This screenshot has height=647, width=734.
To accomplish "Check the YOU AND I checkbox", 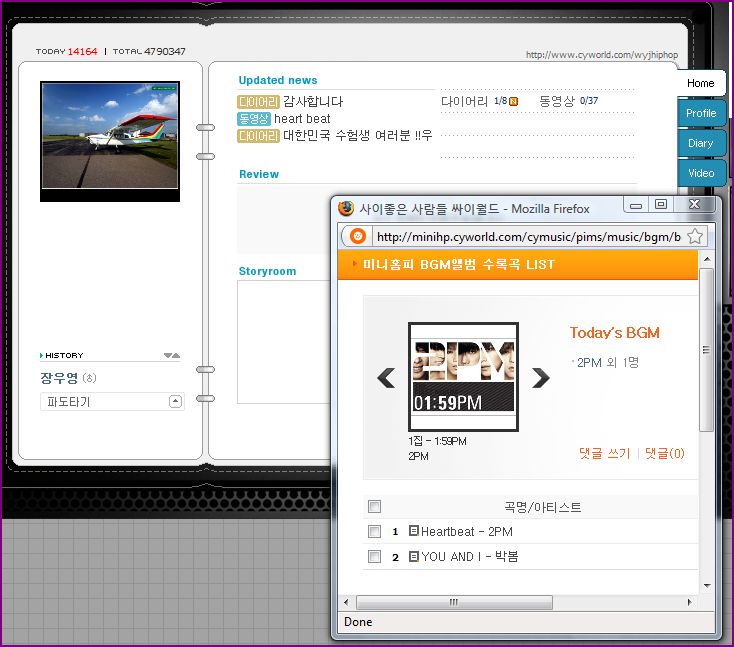I will (374, 556).
